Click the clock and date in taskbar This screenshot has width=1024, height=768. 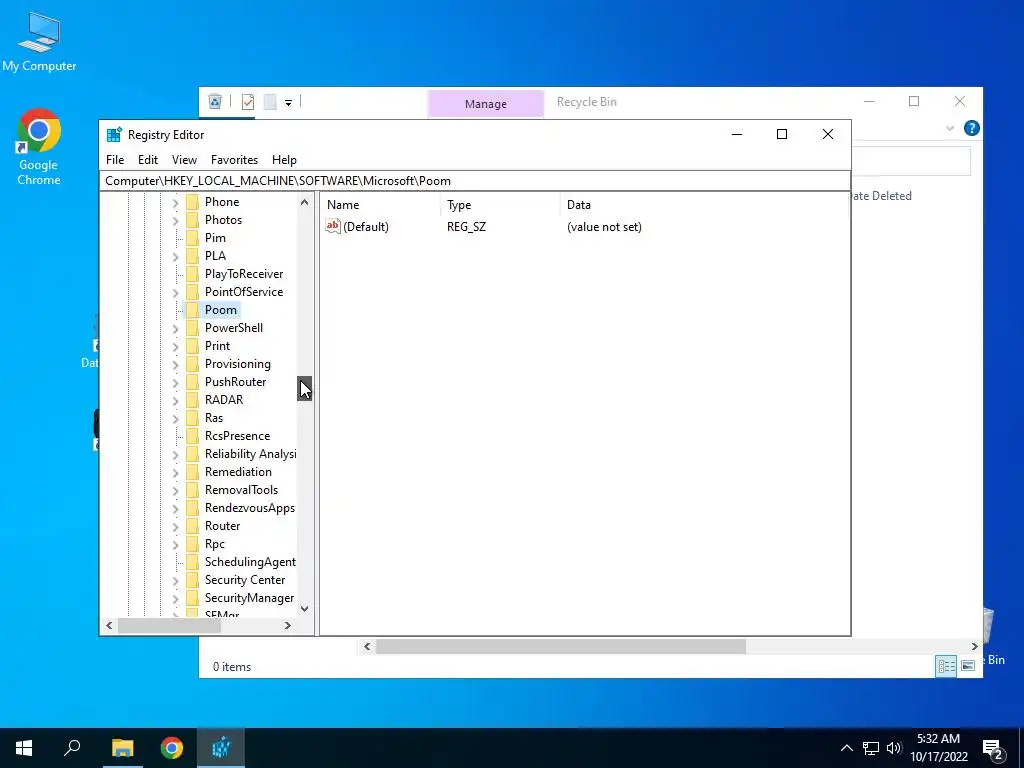pos(938,748)
